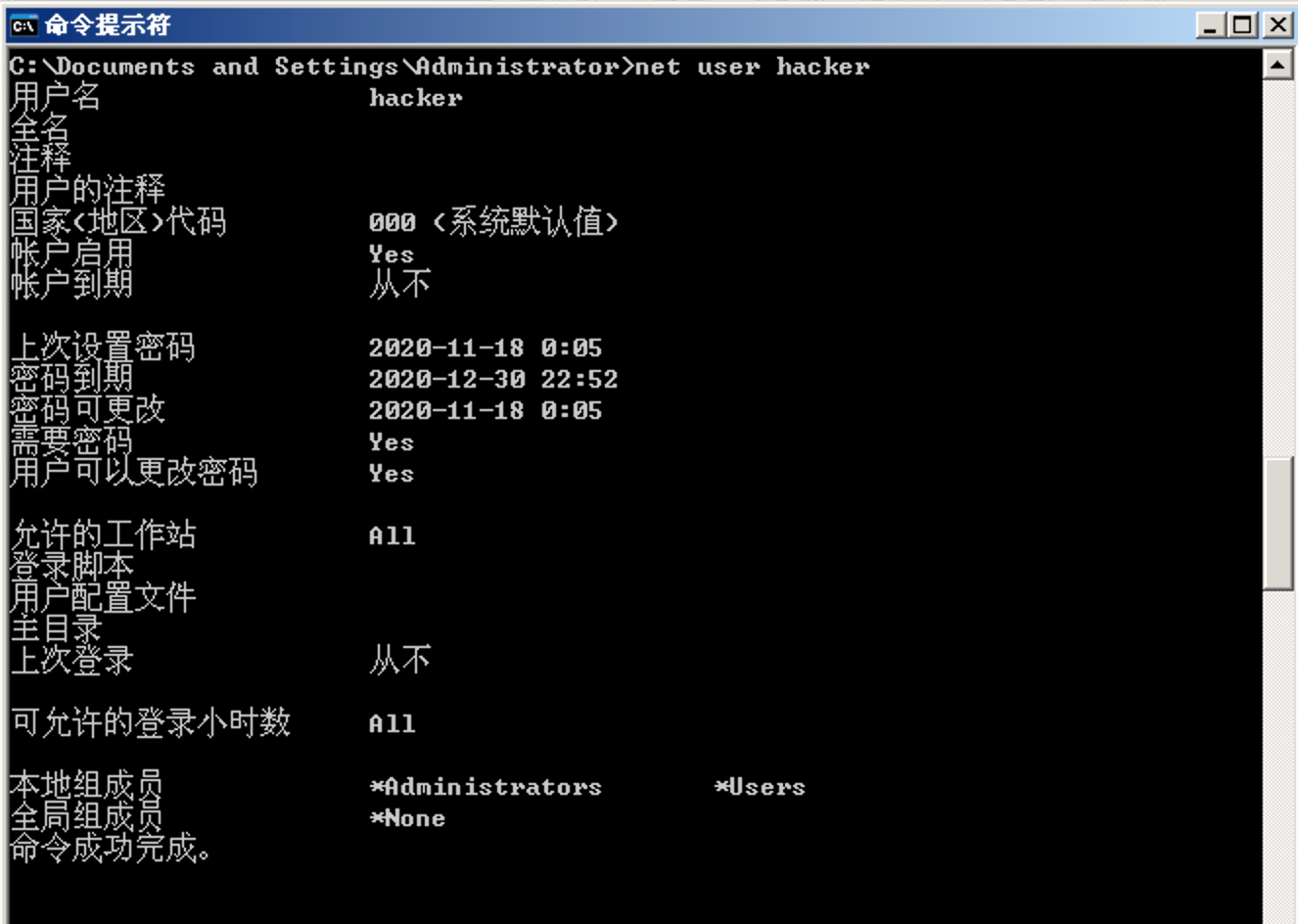Maximize the command prompt window
The height and width of the screenshot is (924, 1298).
click(1243, 24)
